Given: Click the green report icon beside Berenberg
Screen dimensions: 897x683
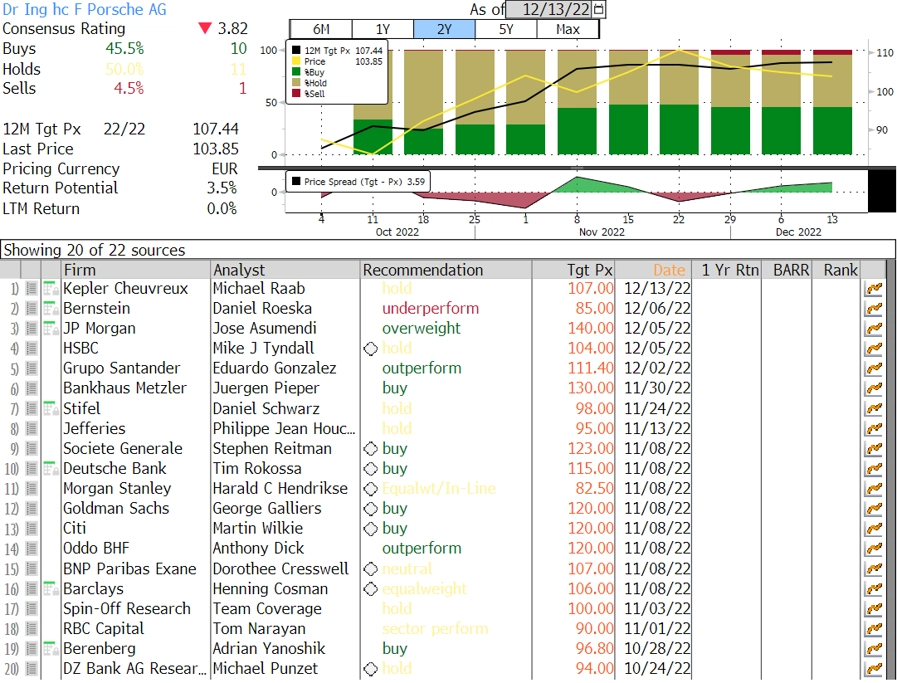Looking at the screenshot, I should point(51,649).
